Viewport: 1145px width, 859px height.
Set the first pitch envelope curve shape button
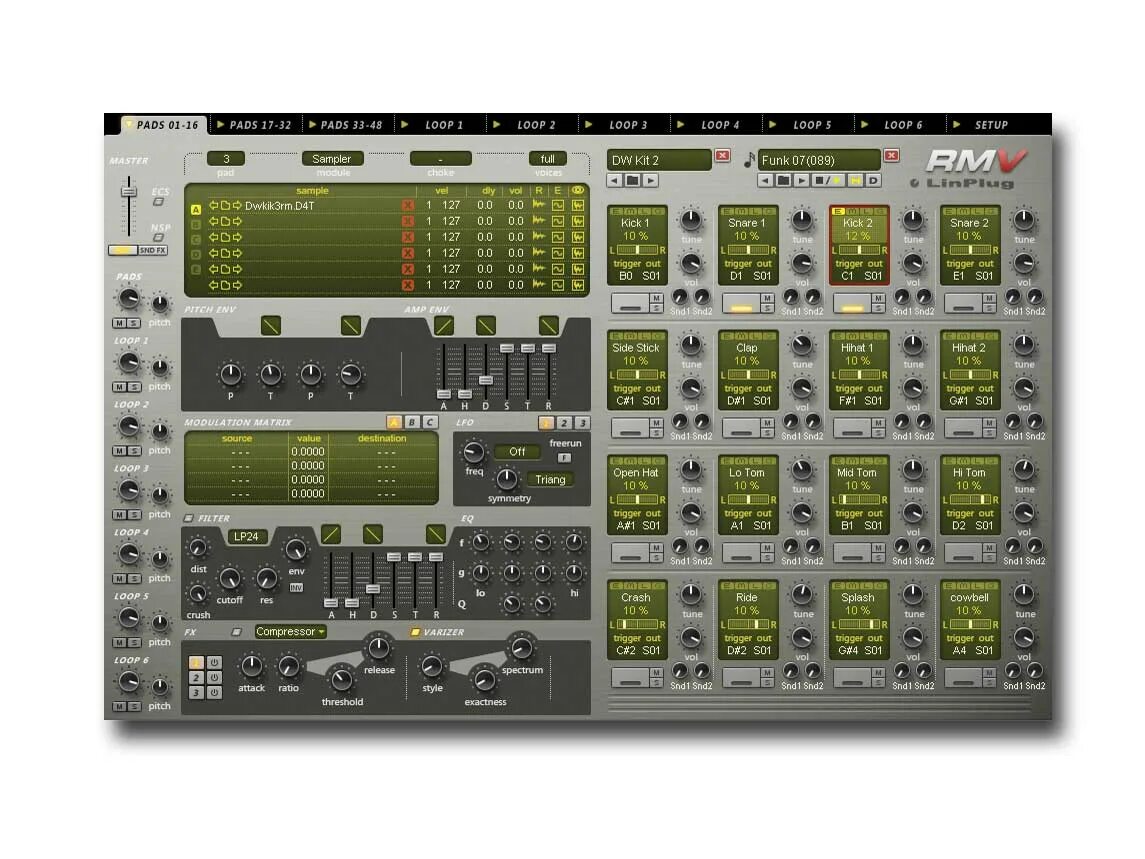(271, 325)
